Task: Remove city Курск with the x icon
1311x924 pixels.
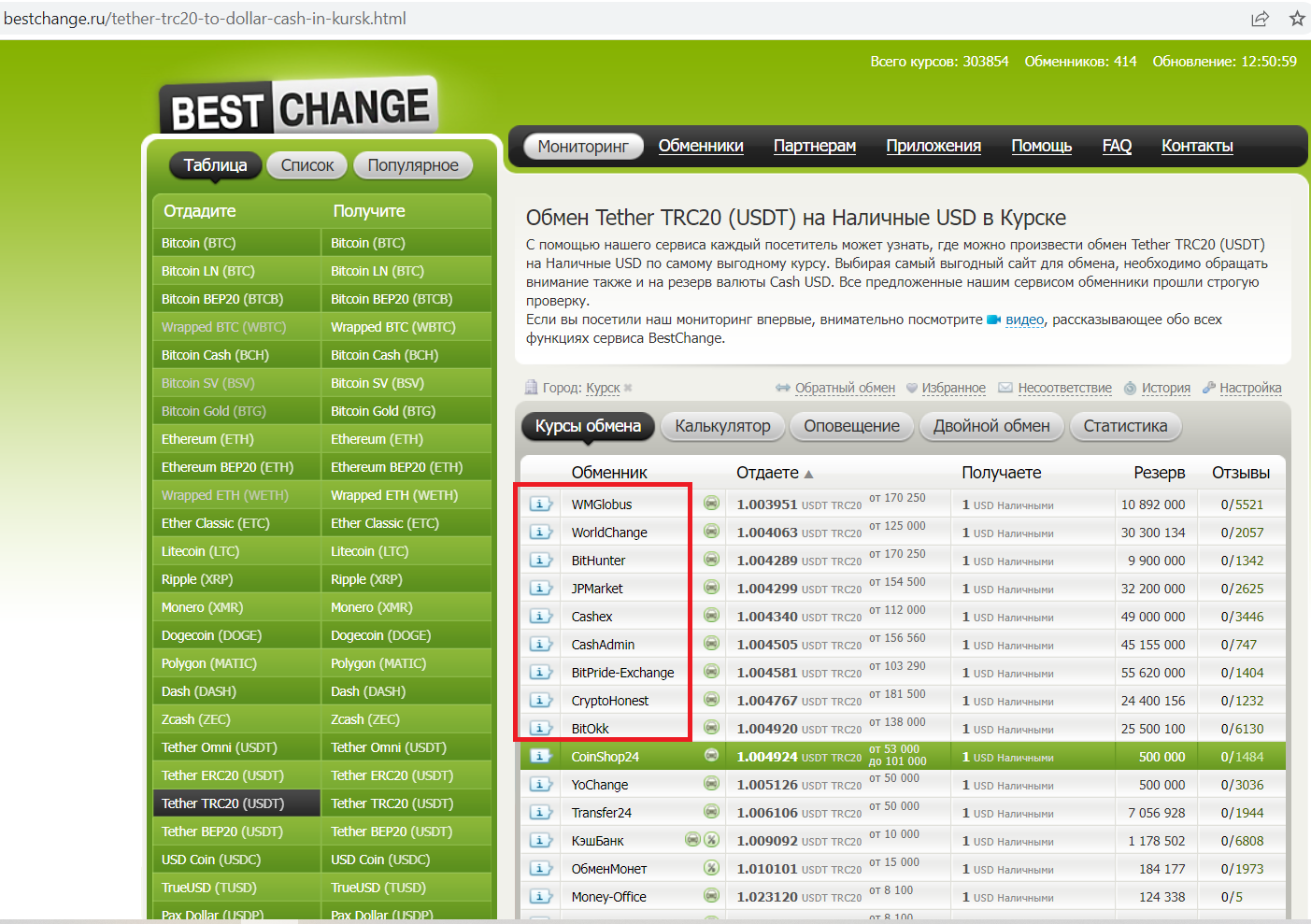Action: click(x=628, y=388)
